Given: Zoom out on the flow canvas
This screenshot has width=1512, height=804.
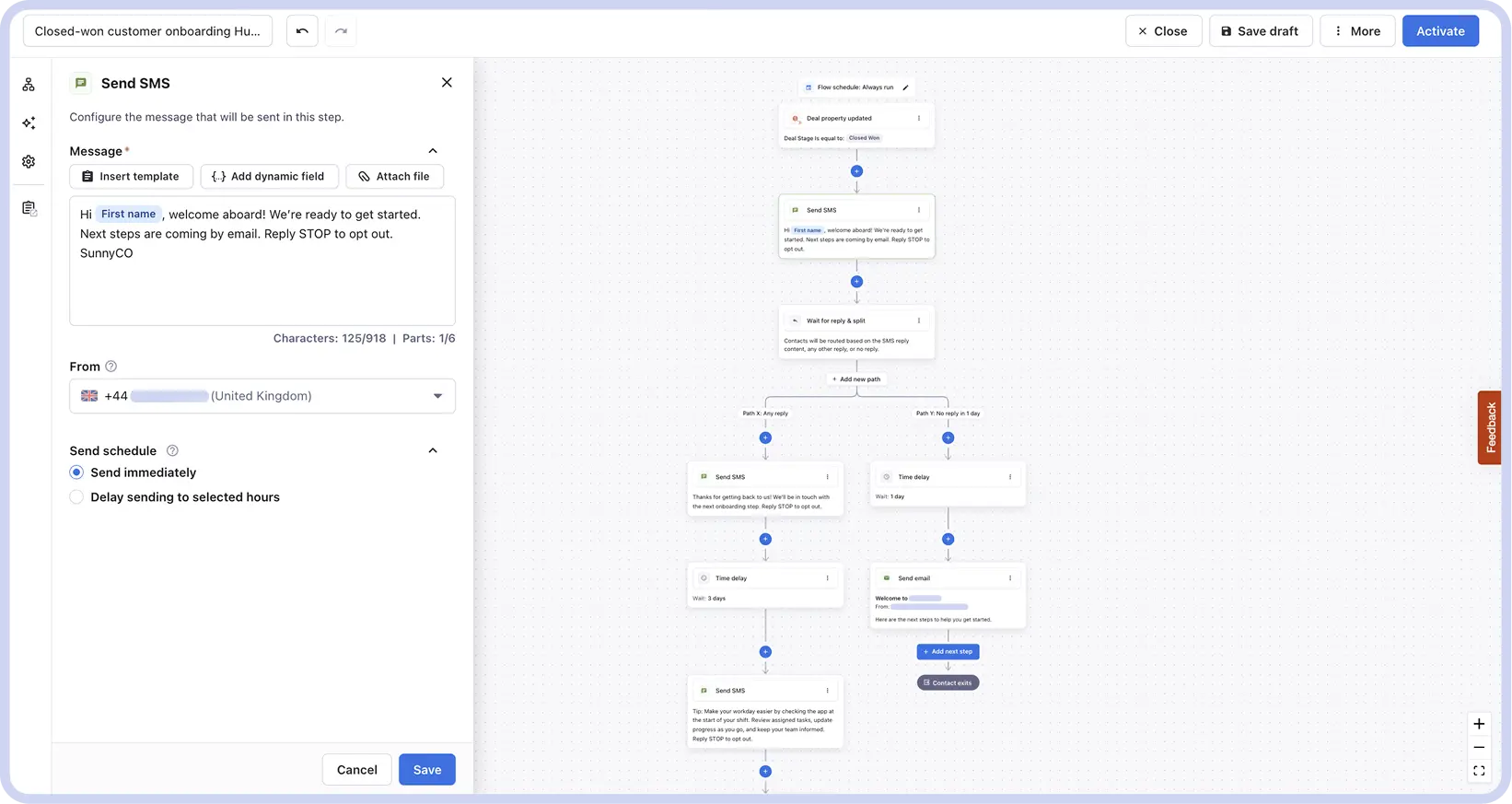Looking at the screenshot, I should pyautogui.click(x=1479, y=748).
